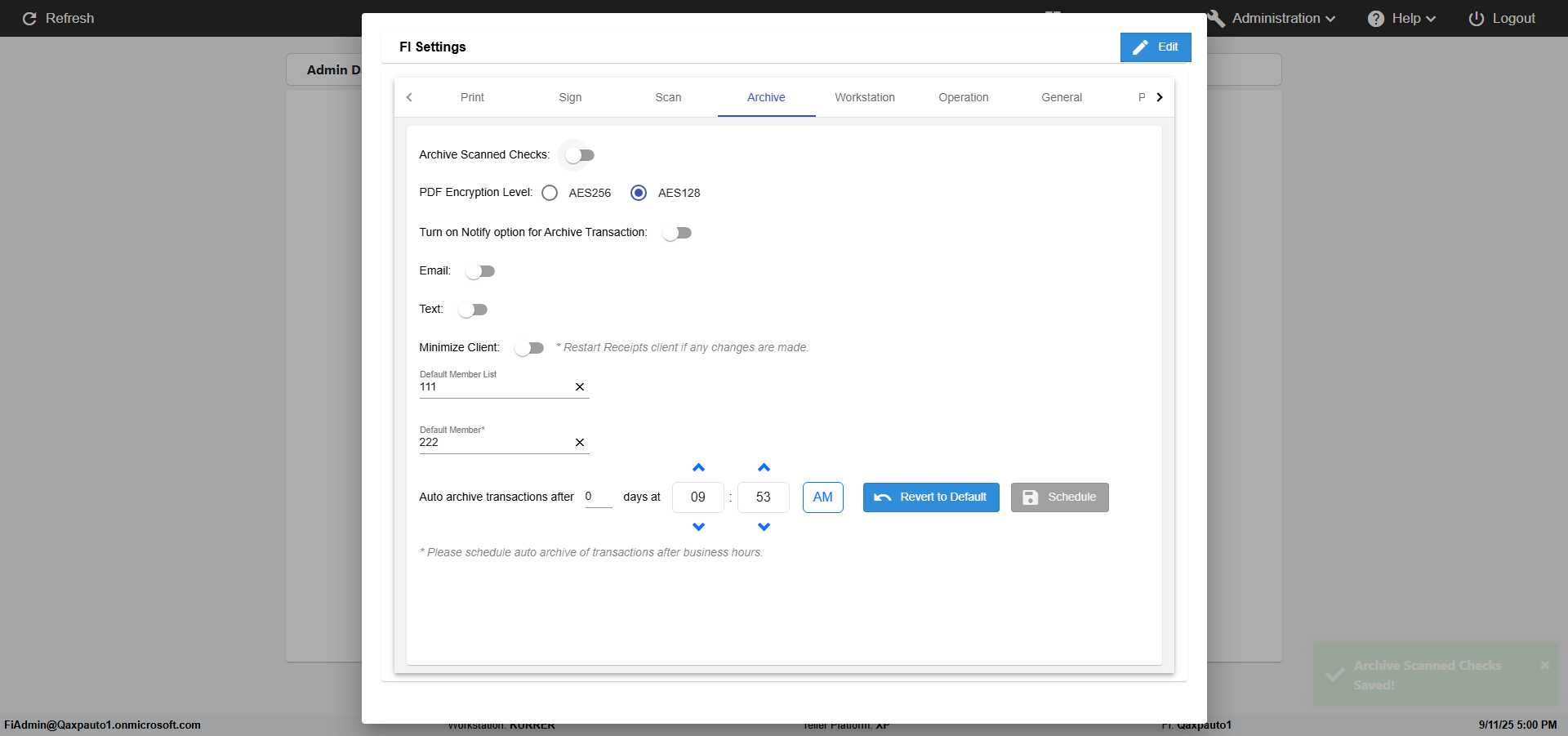Toggle the Archive Scanned Checks switch
The image size is (1568, 736).
coord(580,155)
